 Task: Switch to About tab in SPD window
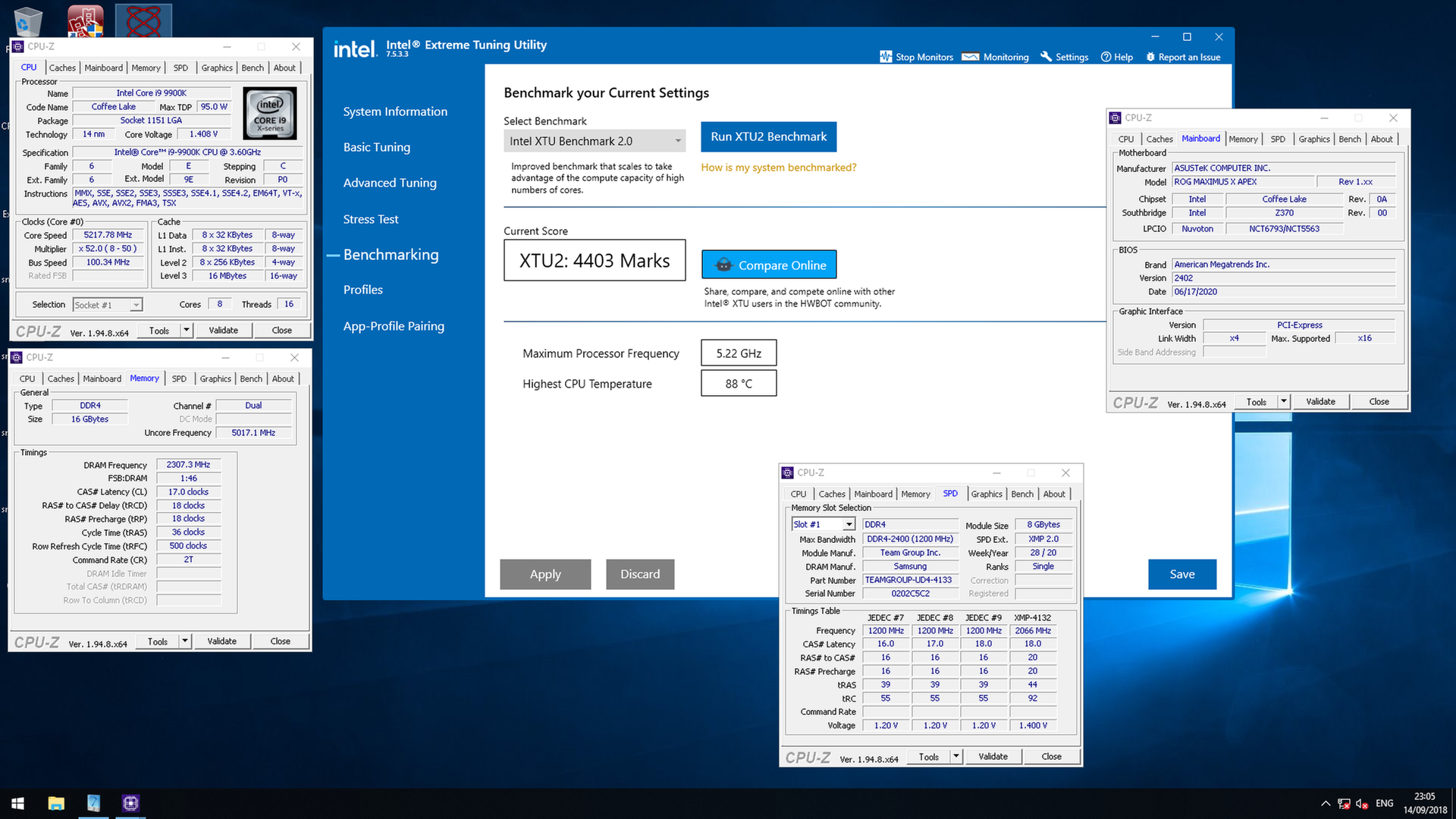(1054, 494)
